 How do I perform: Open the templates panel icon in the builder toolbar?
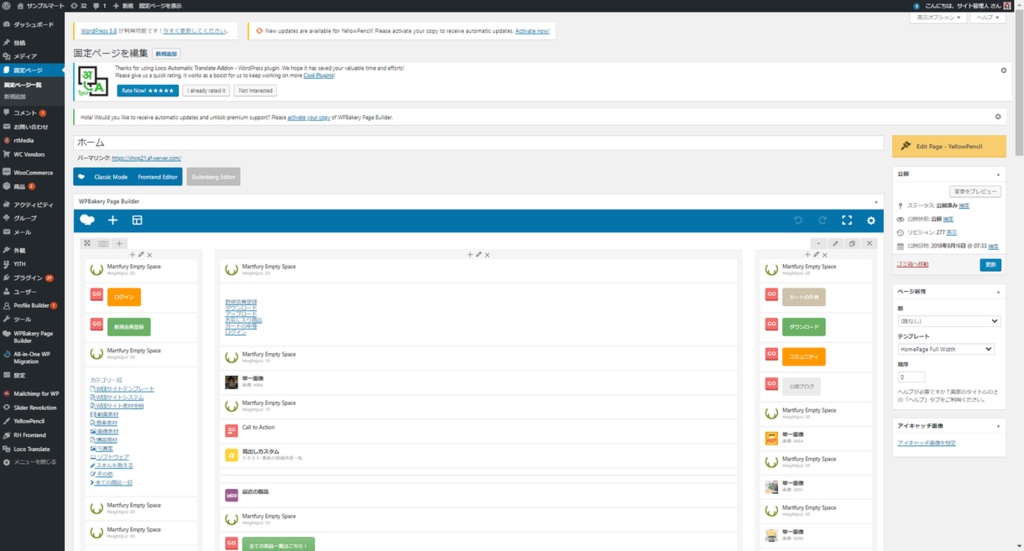(137, 220)
